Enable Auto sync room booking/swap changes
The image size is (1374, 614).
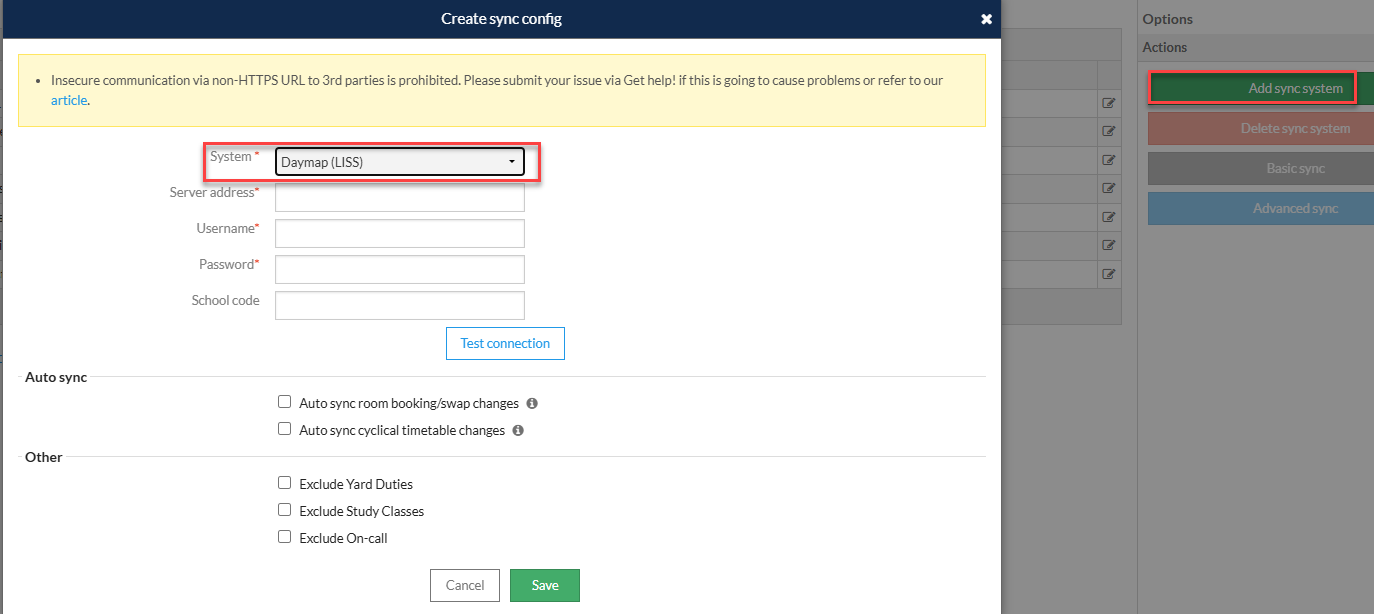click(x=285, y=403)
